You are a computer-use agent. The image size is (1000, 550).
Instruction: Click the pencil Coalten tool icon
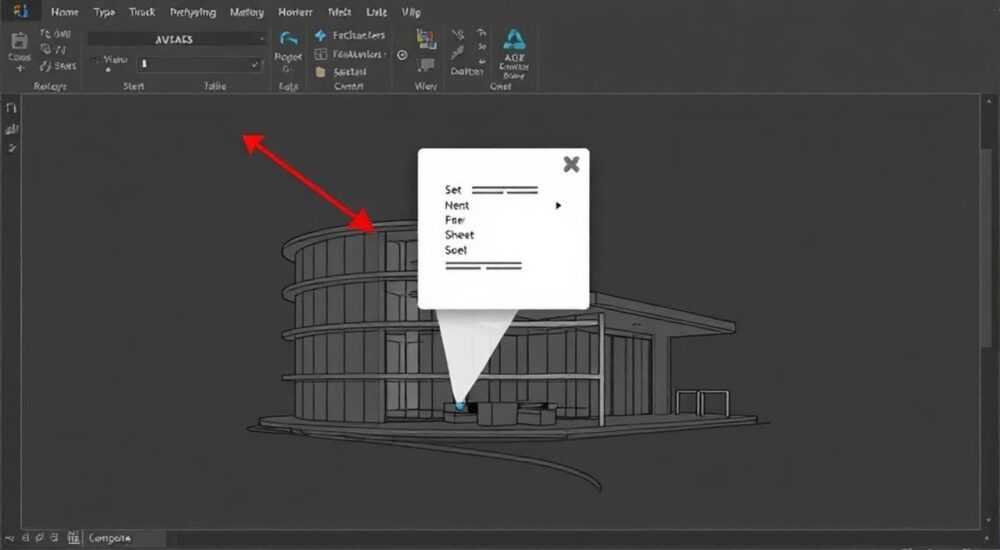tap(457, 53)
